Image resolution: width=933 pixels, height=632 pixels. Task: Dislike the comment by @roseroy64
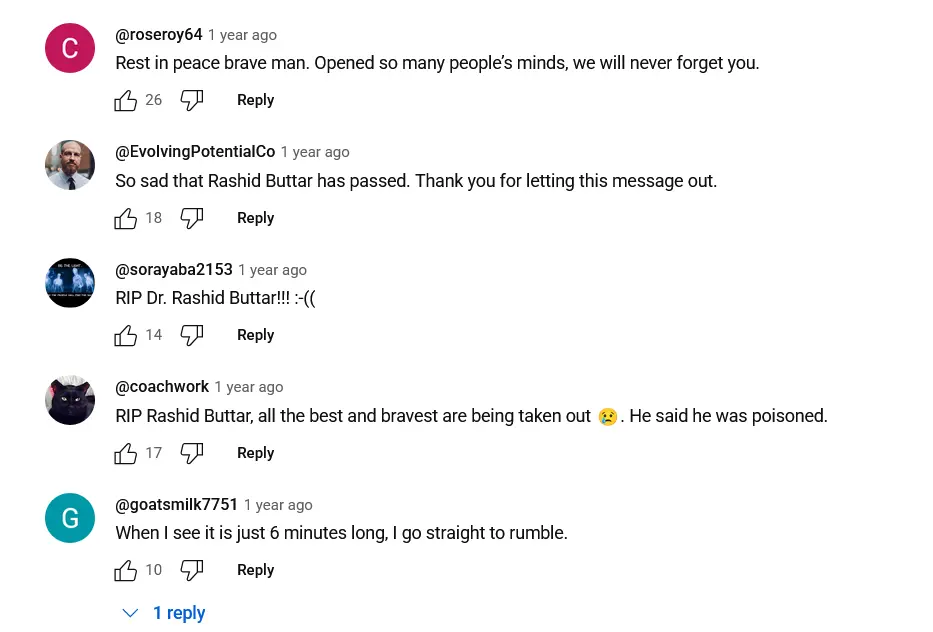pos(192,100)
